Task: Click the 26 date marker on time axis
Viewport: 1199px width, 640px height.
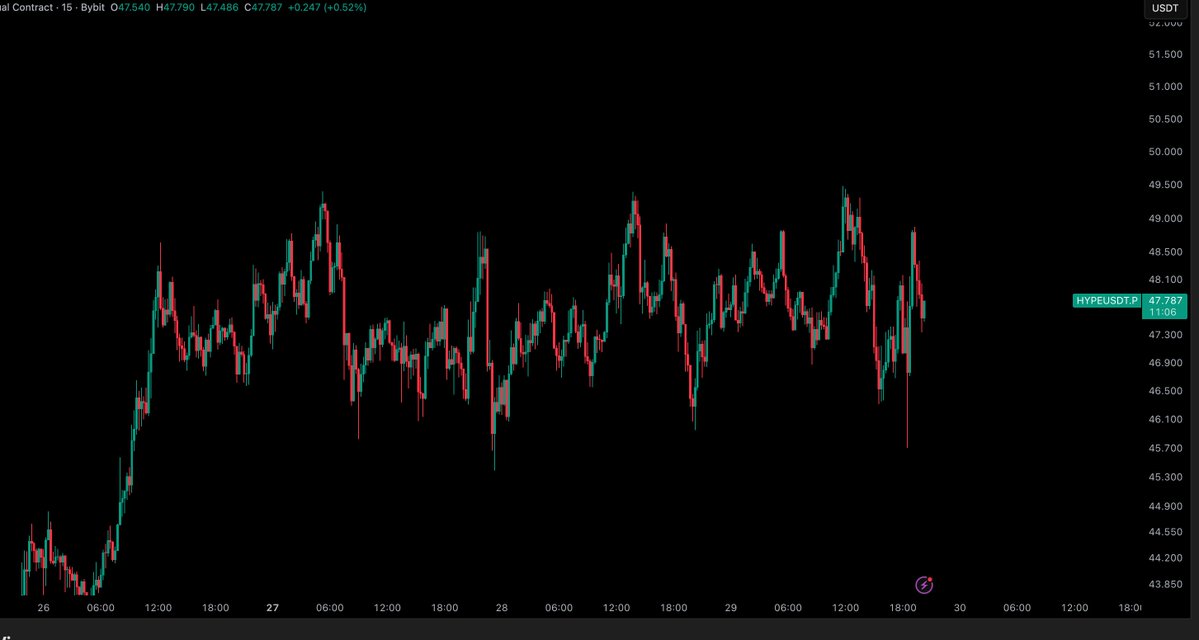Action: [x=43, y=607]
